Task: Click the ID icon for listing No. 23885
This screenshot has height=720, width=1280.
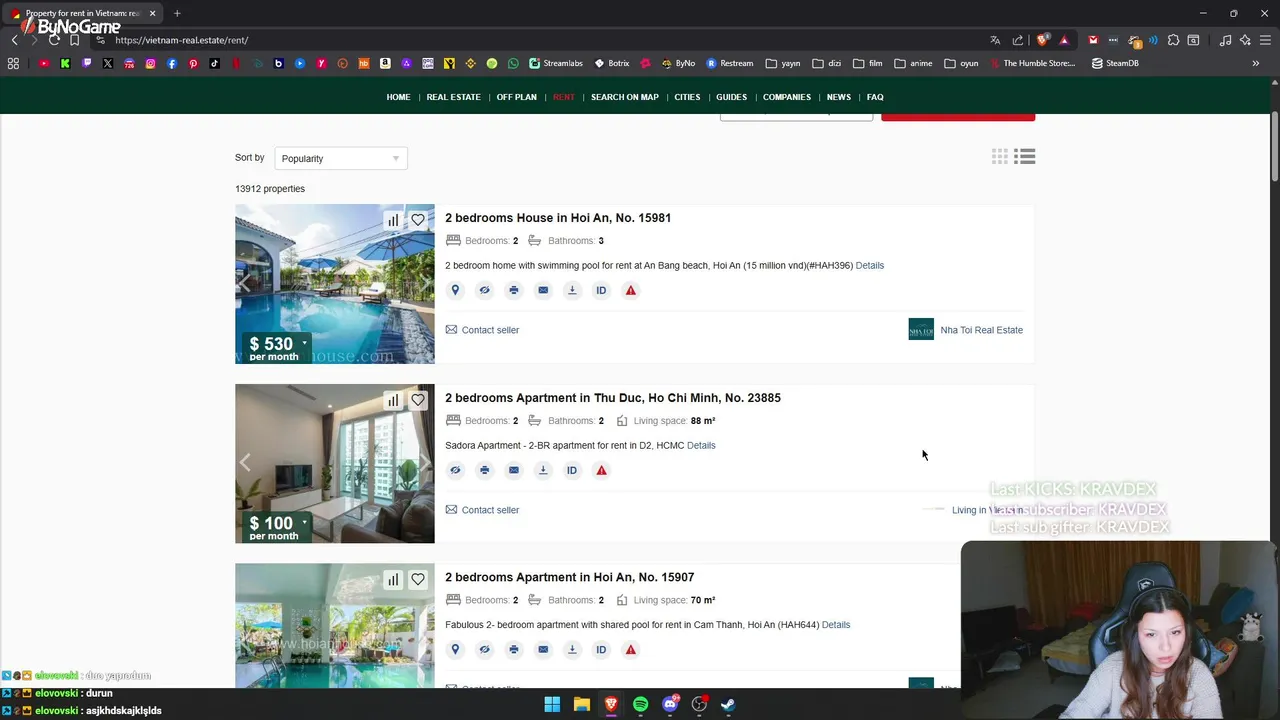Action: click(x=572, y=470)
